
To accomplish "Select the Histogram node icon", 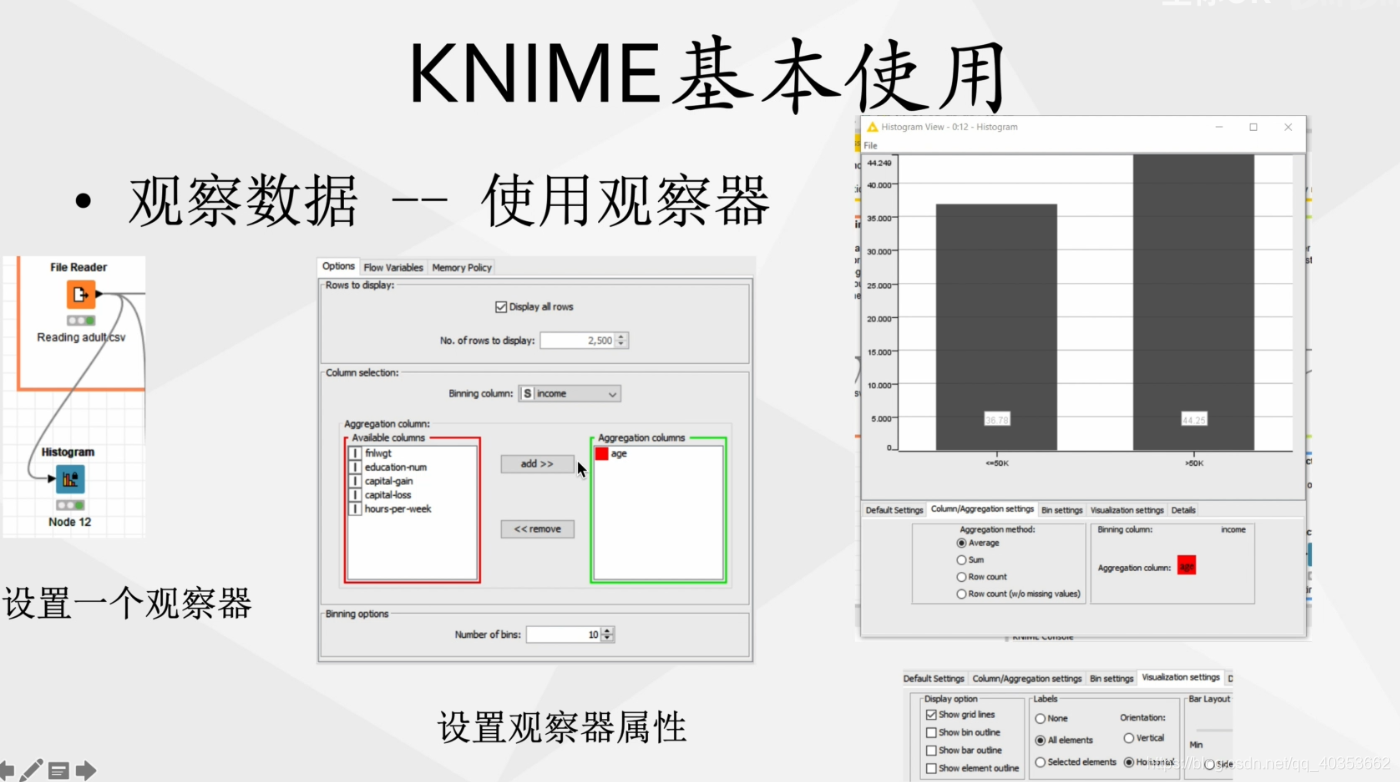I will click(x=70, y=479).
